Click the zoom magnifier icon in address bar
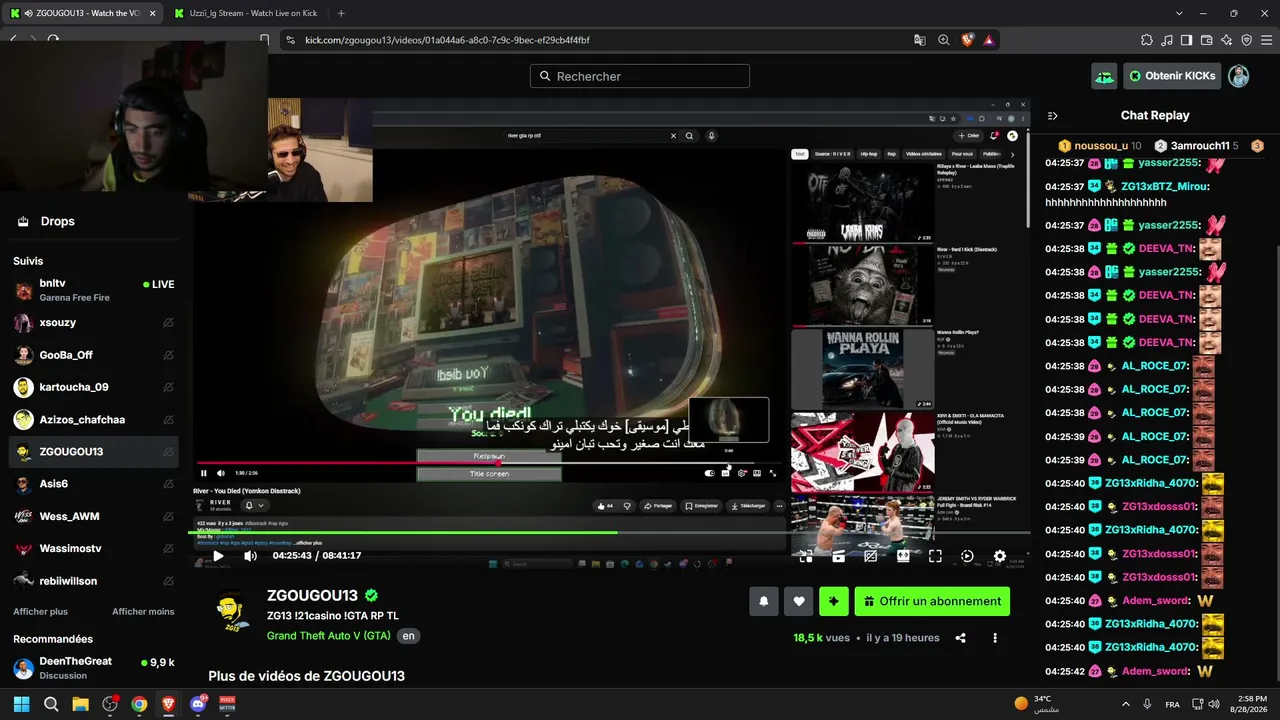Screen dimensions: 1280x720 point(944,40)
